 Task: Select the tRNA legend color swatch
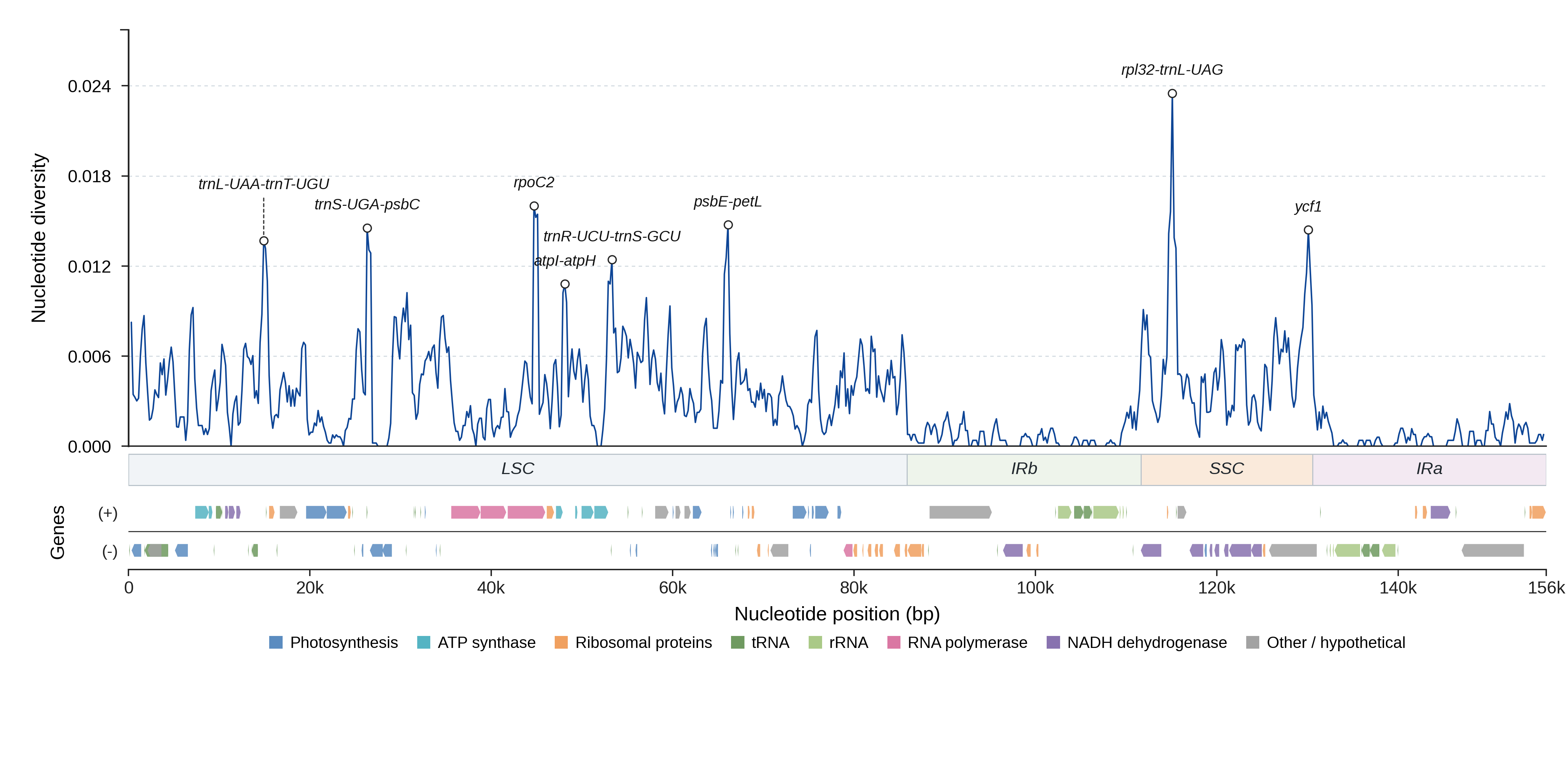[737, 642]
